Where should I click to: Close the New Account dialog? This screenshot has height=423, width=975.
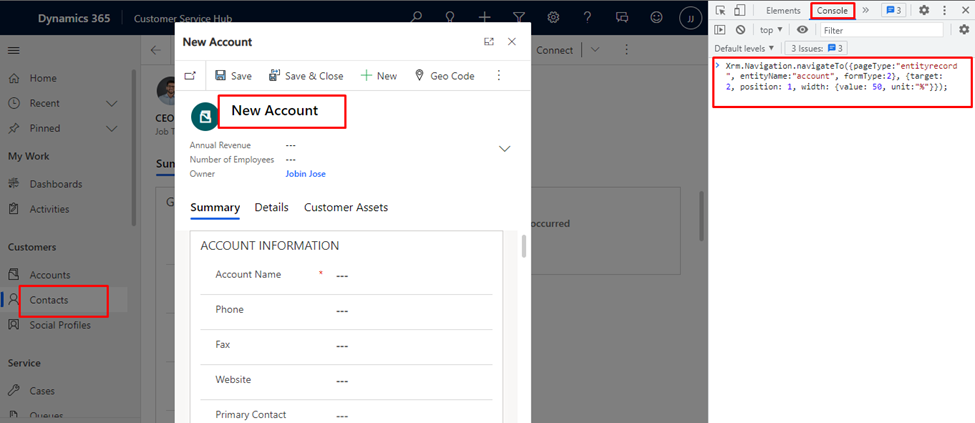click(x=512, y=42)
